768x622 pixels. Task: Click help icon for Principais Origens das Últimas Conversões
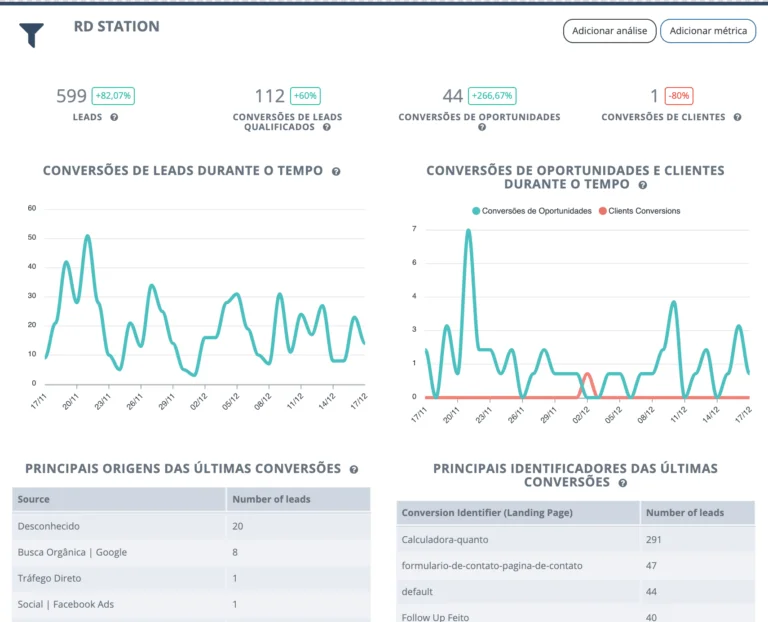point(354,469)
